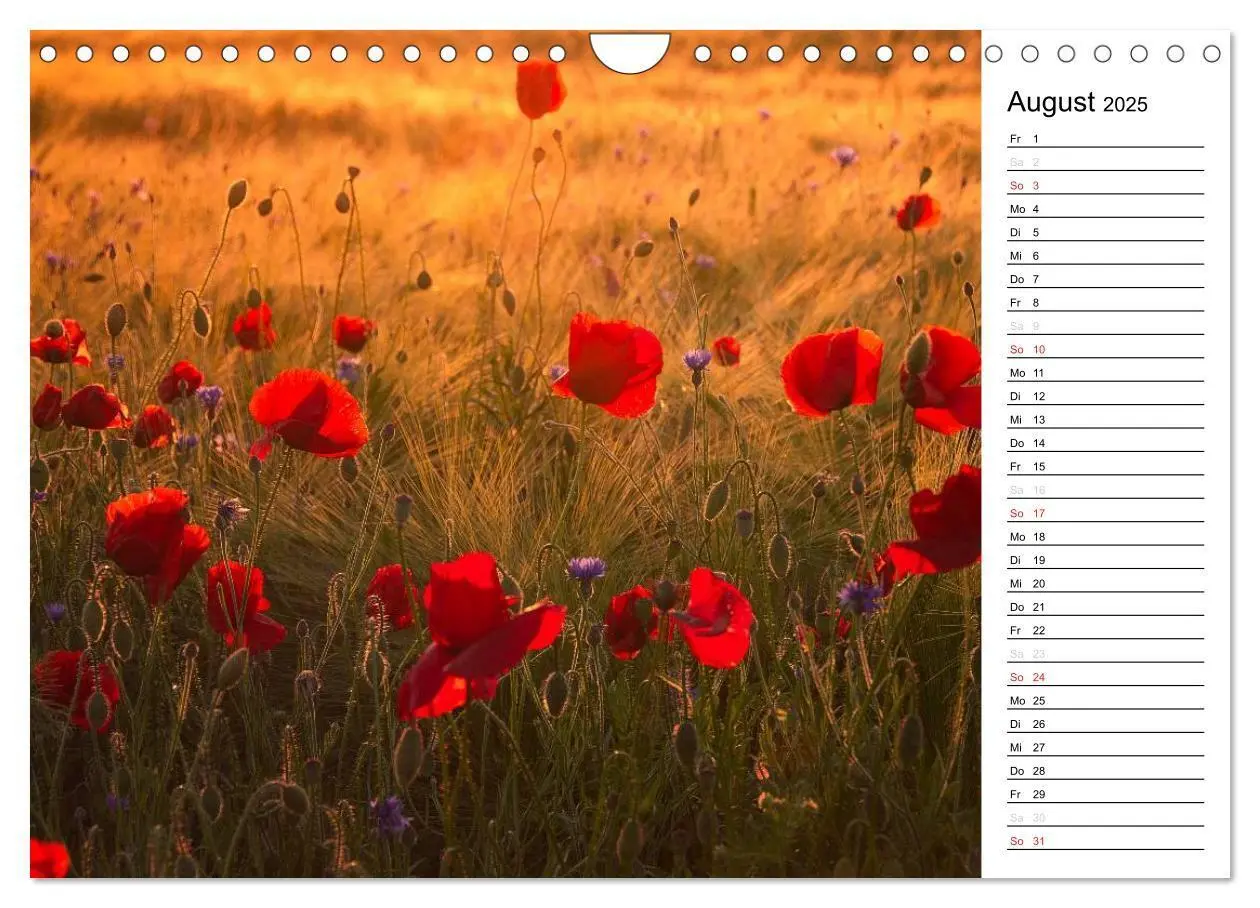The height and width of the screenshot is (908, 1260).
Task: Select the Mo 11 calendar row
Action: pyautogui.click(x=1105, y=371)
